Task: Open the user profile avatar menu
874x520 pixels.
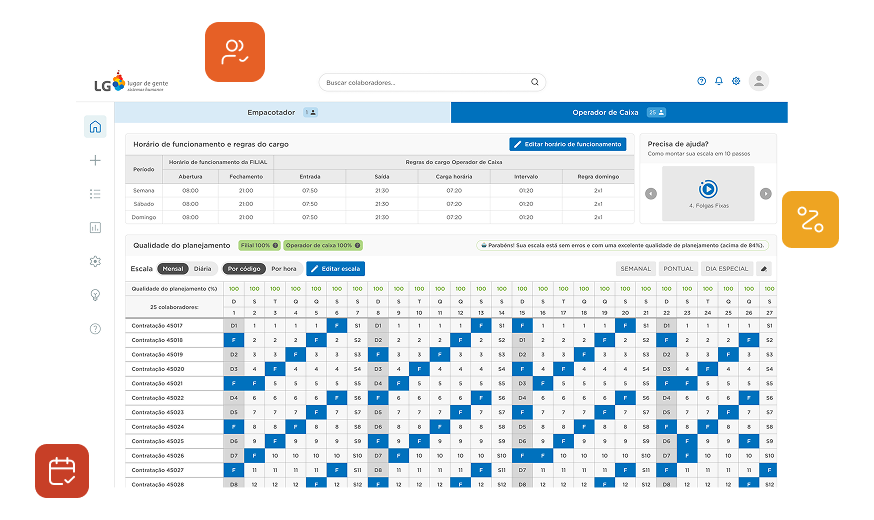Action: point(759,81)
